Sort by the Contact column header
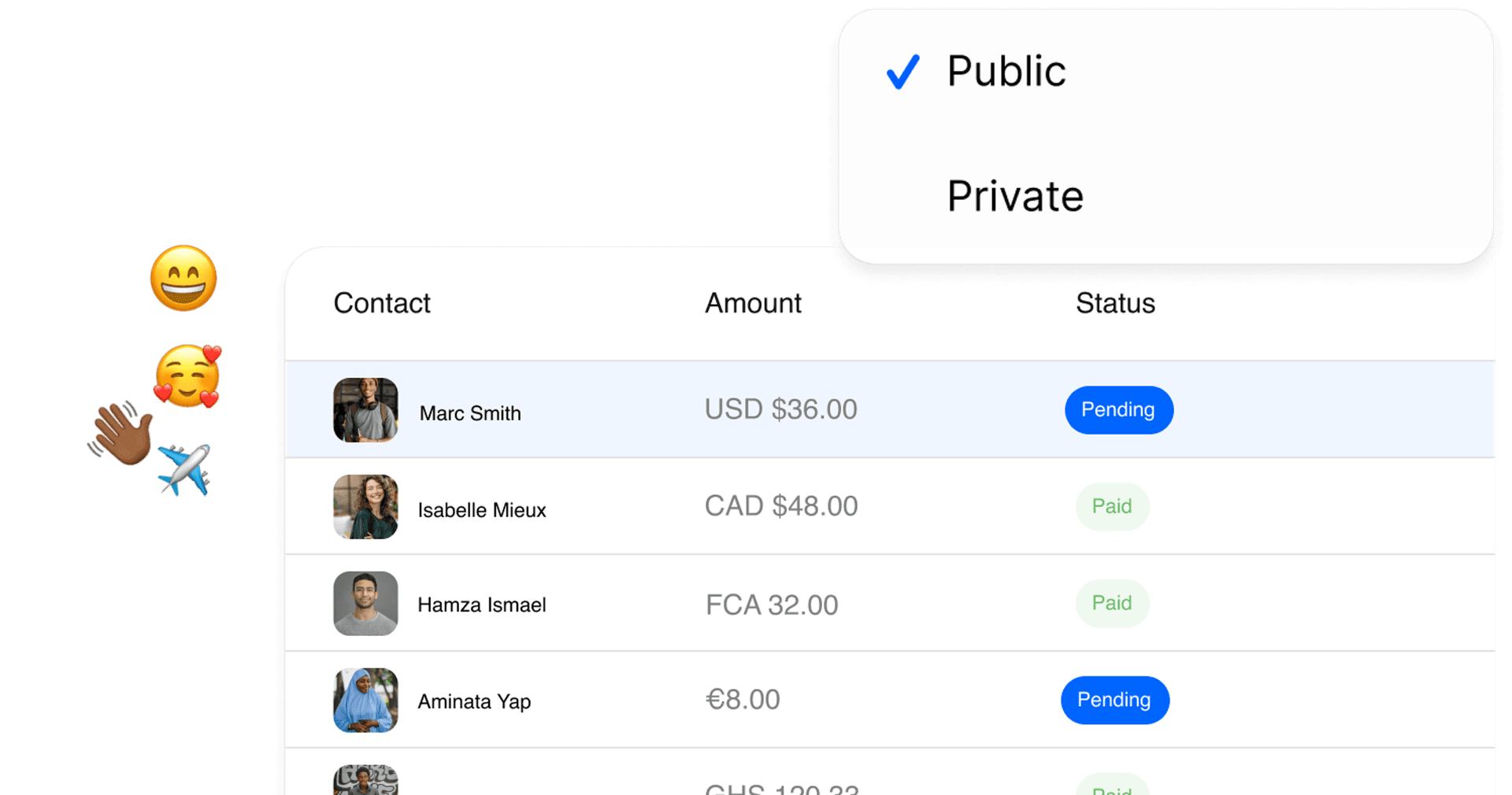 pos(382,303)
